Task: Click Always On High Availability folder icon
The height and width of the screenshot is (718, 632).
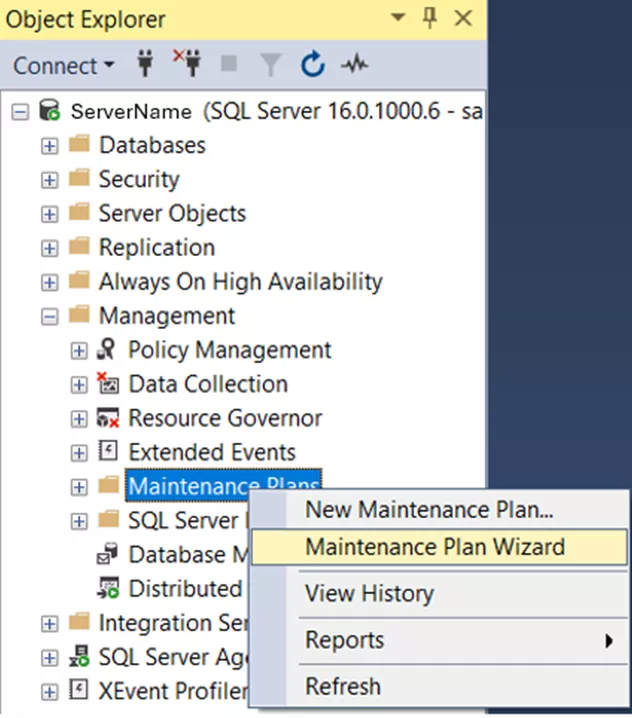Action: pos(79,280)
